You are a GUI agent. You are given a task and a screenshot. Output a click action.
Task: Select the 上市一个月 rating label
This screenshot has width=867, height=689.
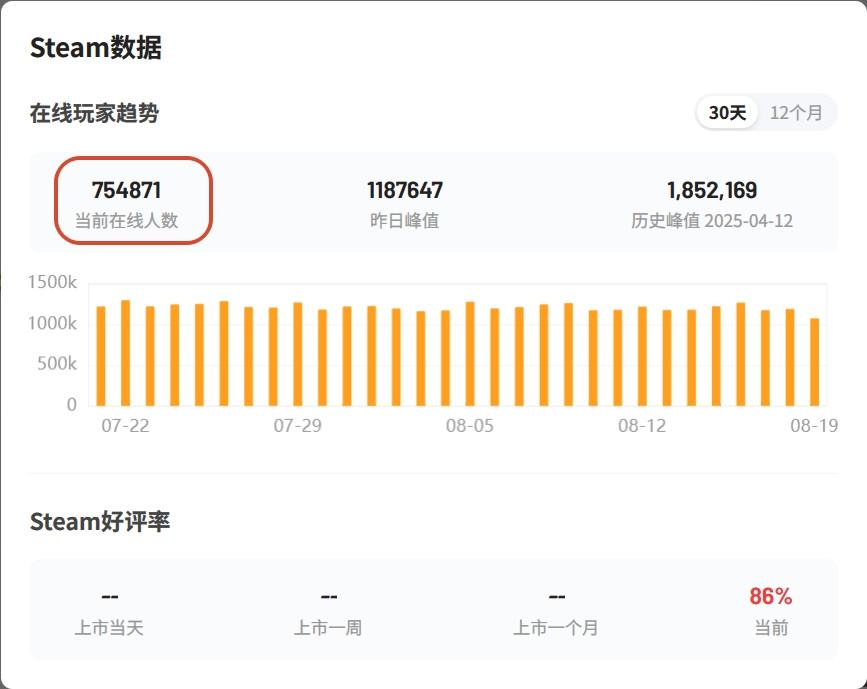556,628
